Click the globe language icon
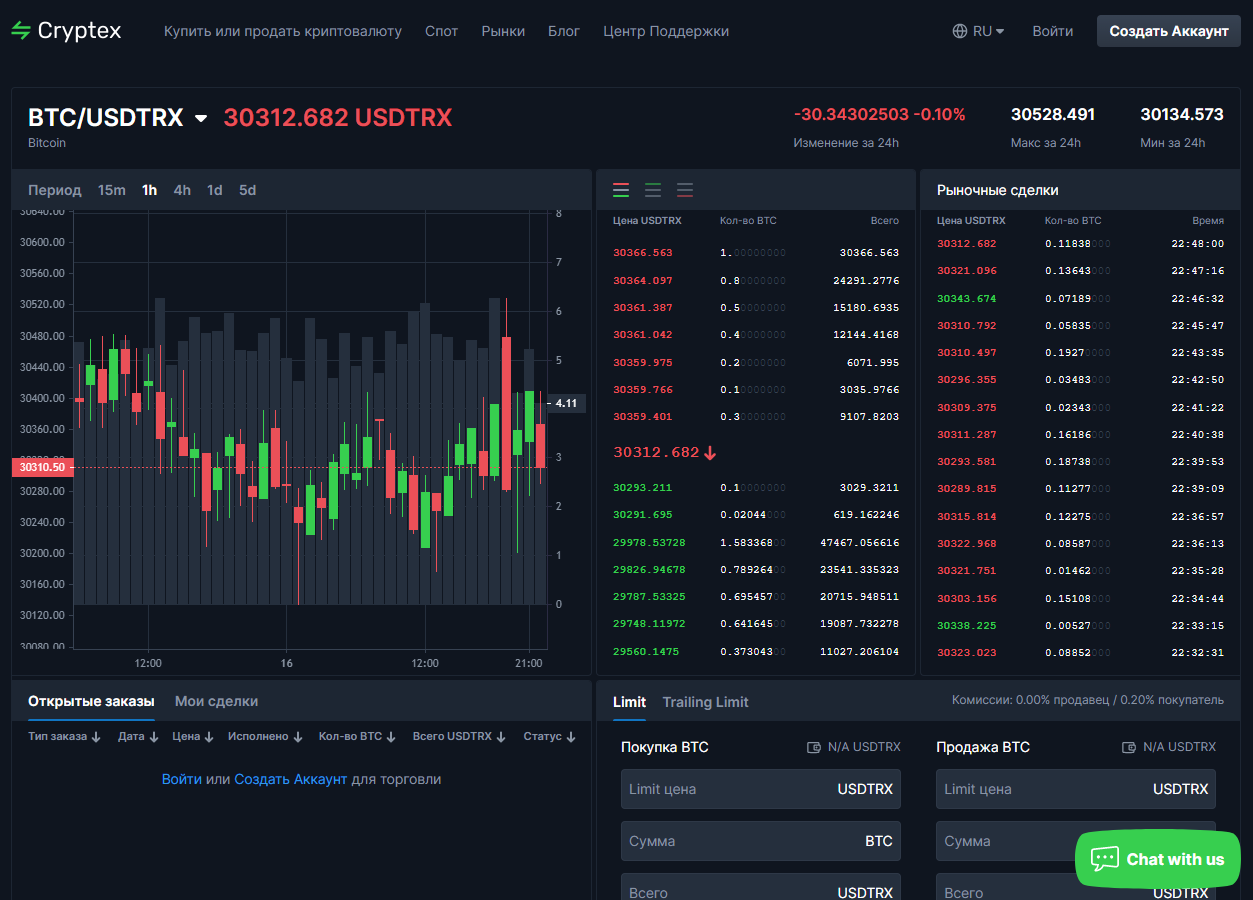Viewport: 1253px width, 900px height. tap(960, 31)
